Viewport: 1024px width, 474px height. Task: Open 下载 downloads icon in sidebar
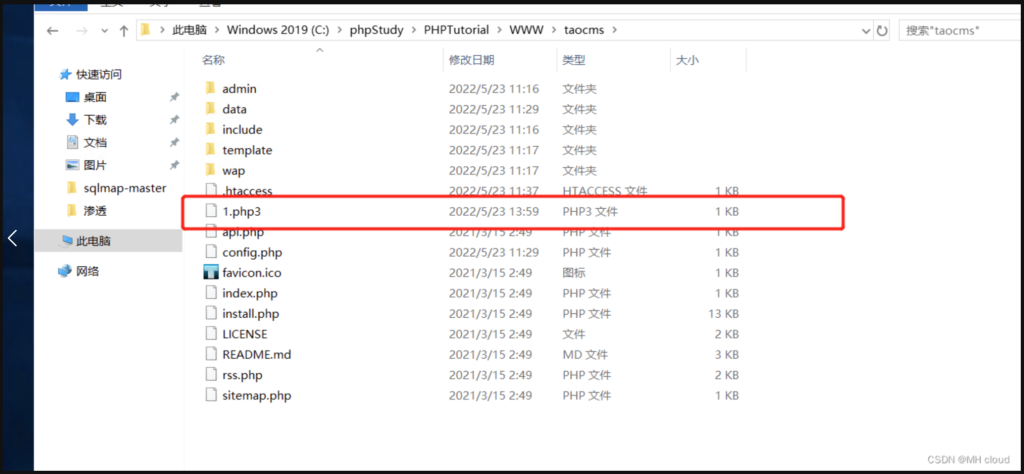(x=72, y=120)
